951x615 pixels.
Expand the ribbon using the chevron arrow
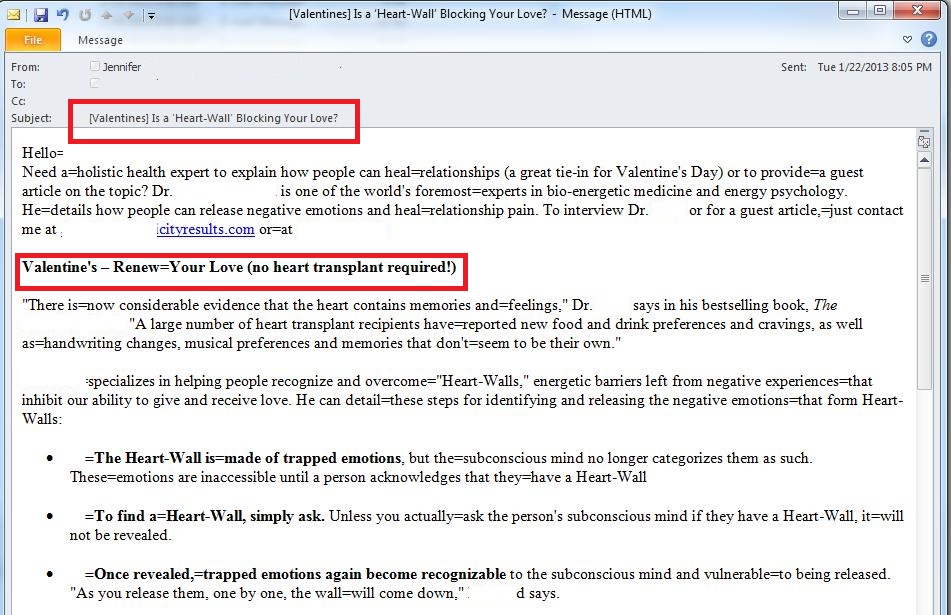click(907, 40)
